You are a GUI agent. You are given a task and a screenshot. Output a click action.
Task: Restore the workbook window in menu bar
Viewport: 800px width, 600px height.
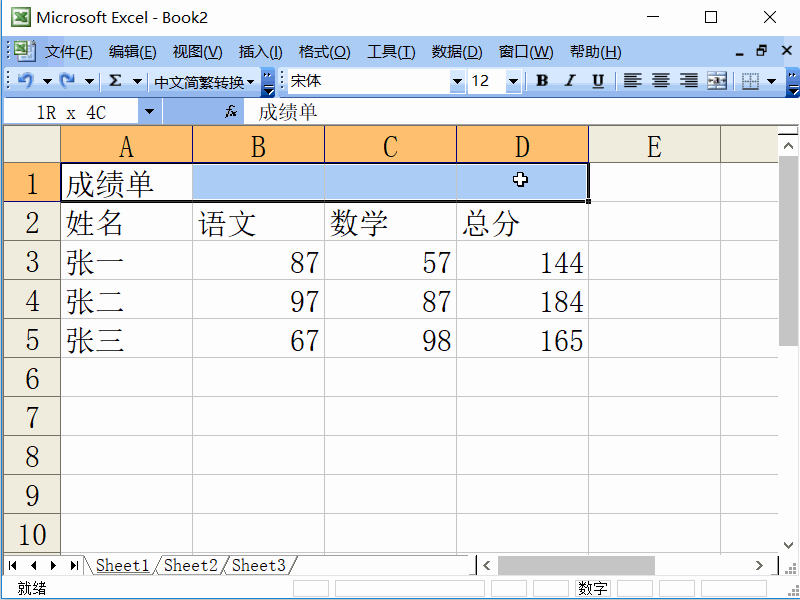point(762,51)
